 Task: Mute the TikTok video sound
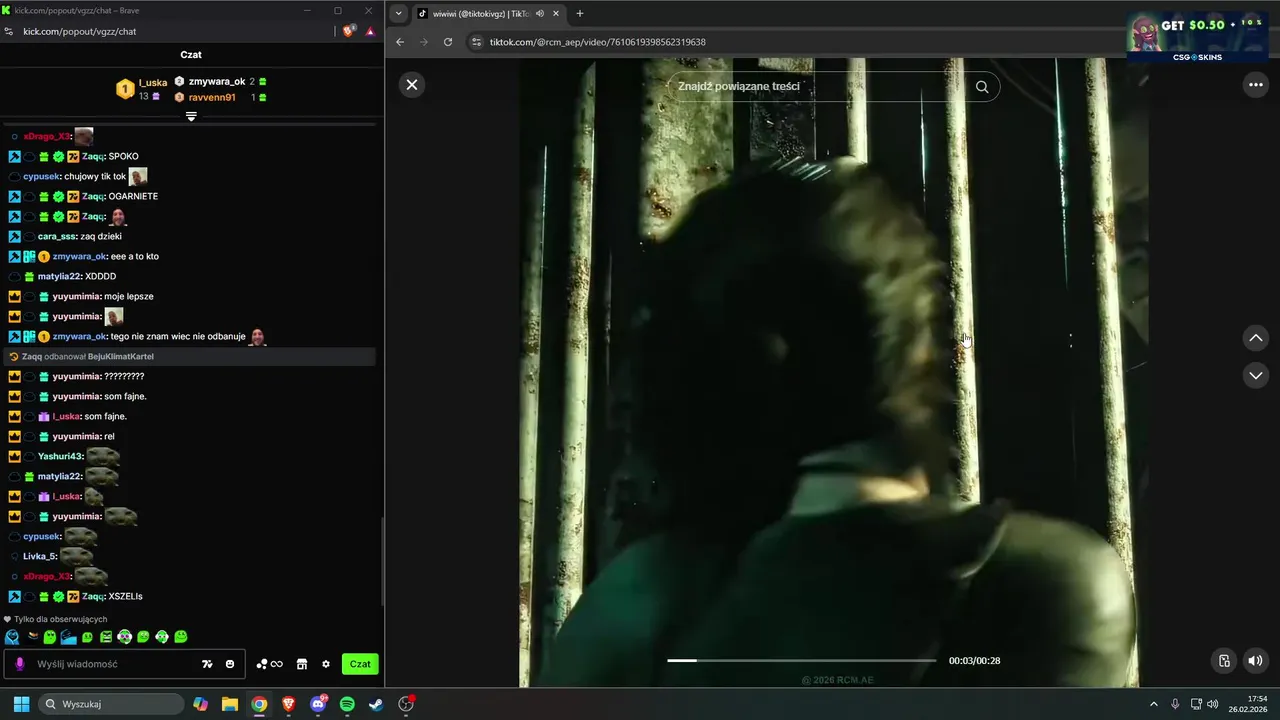tap(1255, 660)
